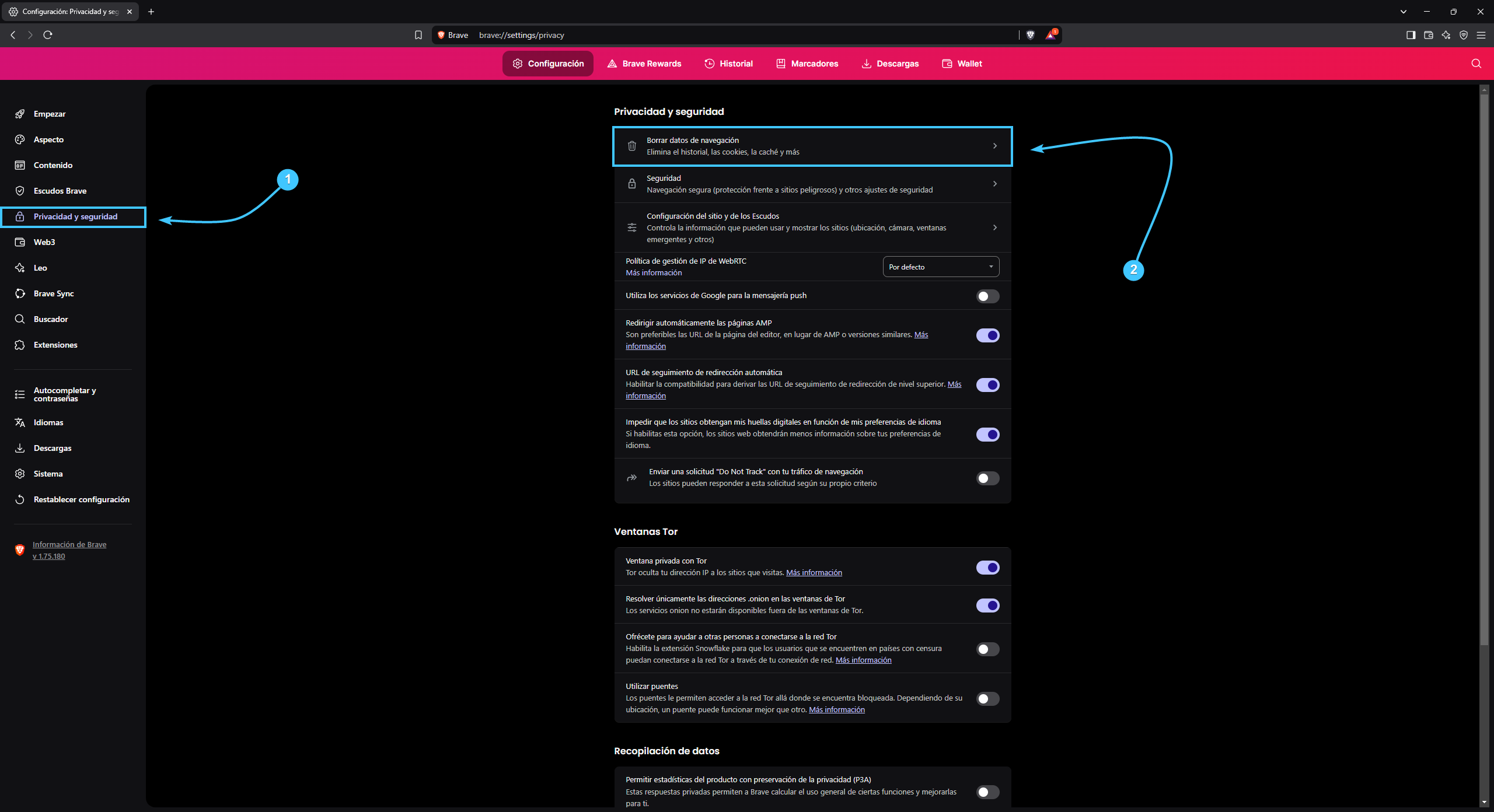Screen dimensions: 1494x812
Task: Expand Configuración del sitio y Escudos chevron
Action: click(995, 228)
